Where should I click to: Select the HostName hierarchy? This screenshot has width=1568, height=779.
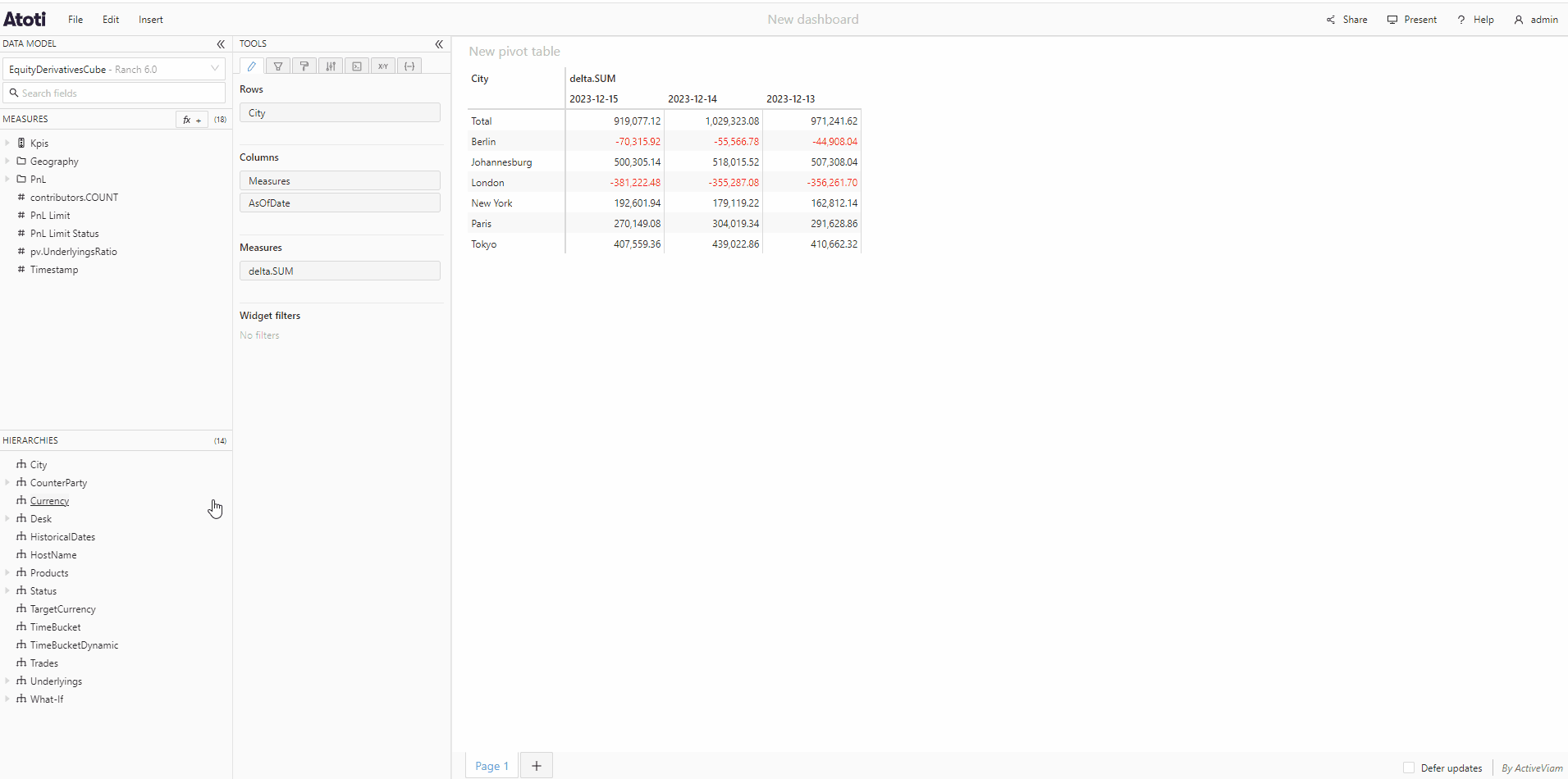click(53, 555)
